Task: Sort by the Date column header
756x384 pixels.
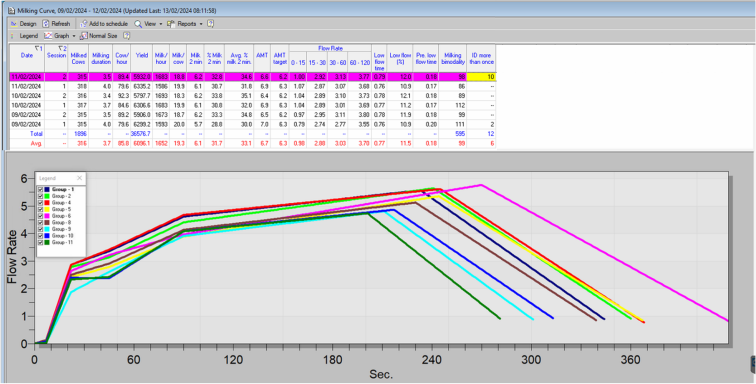Action: (x=27, y=55)
